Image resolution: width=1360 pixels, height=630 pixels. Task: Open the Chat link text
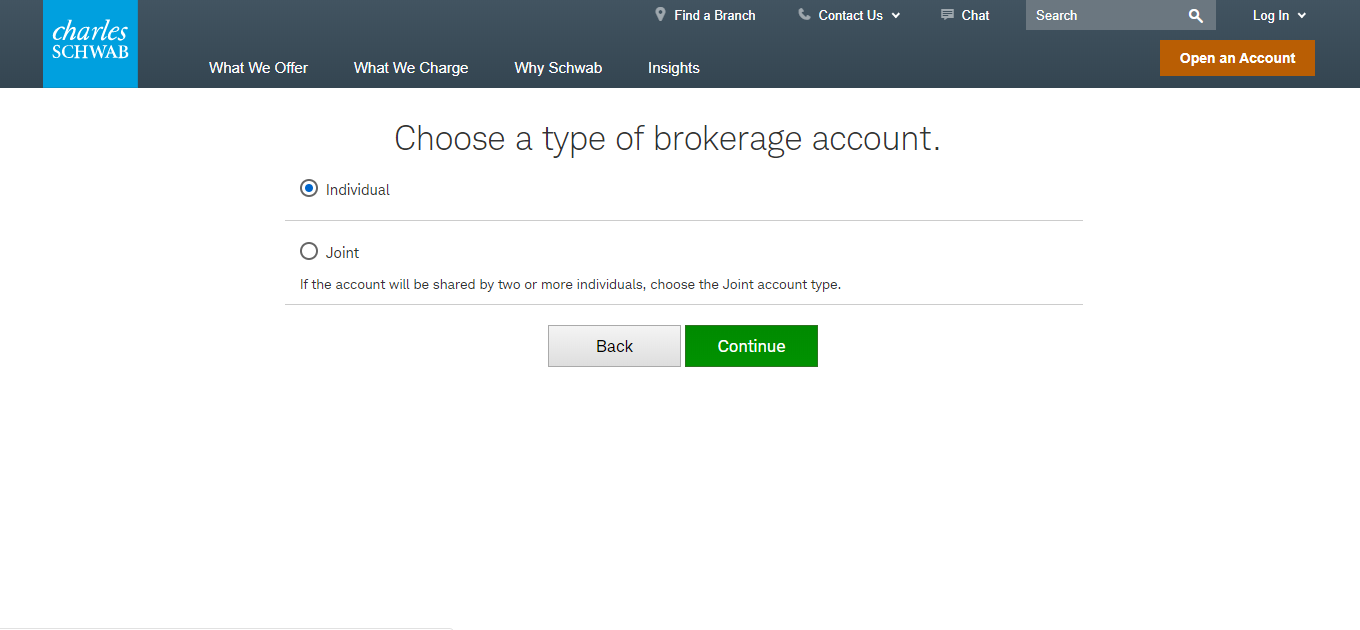(x=975, y=15)
